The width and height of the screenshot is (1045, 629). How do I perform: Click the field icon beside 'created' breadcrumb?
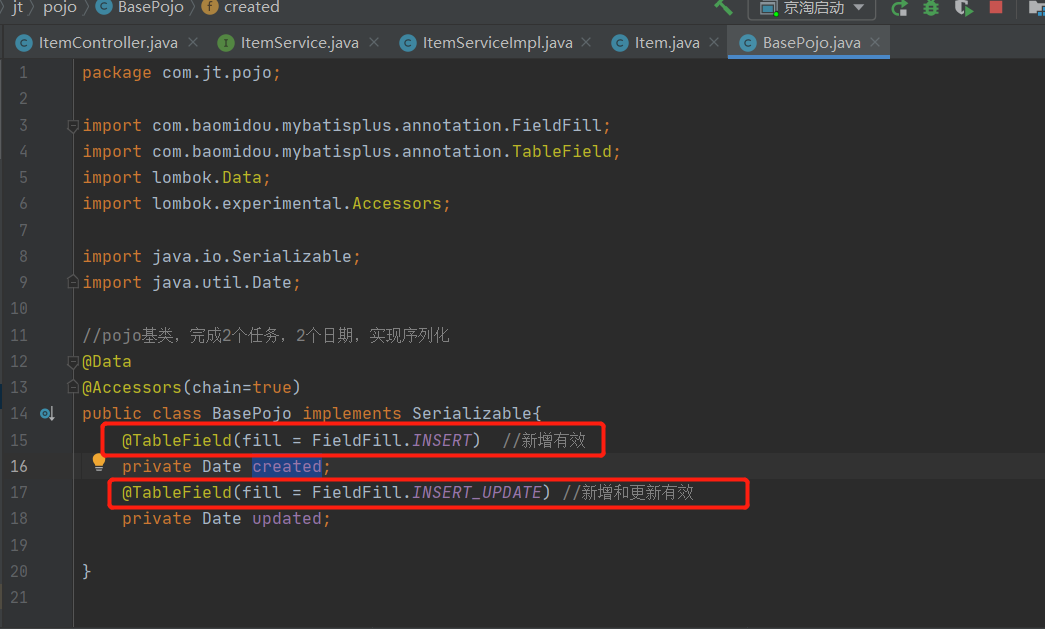(209, 7)
